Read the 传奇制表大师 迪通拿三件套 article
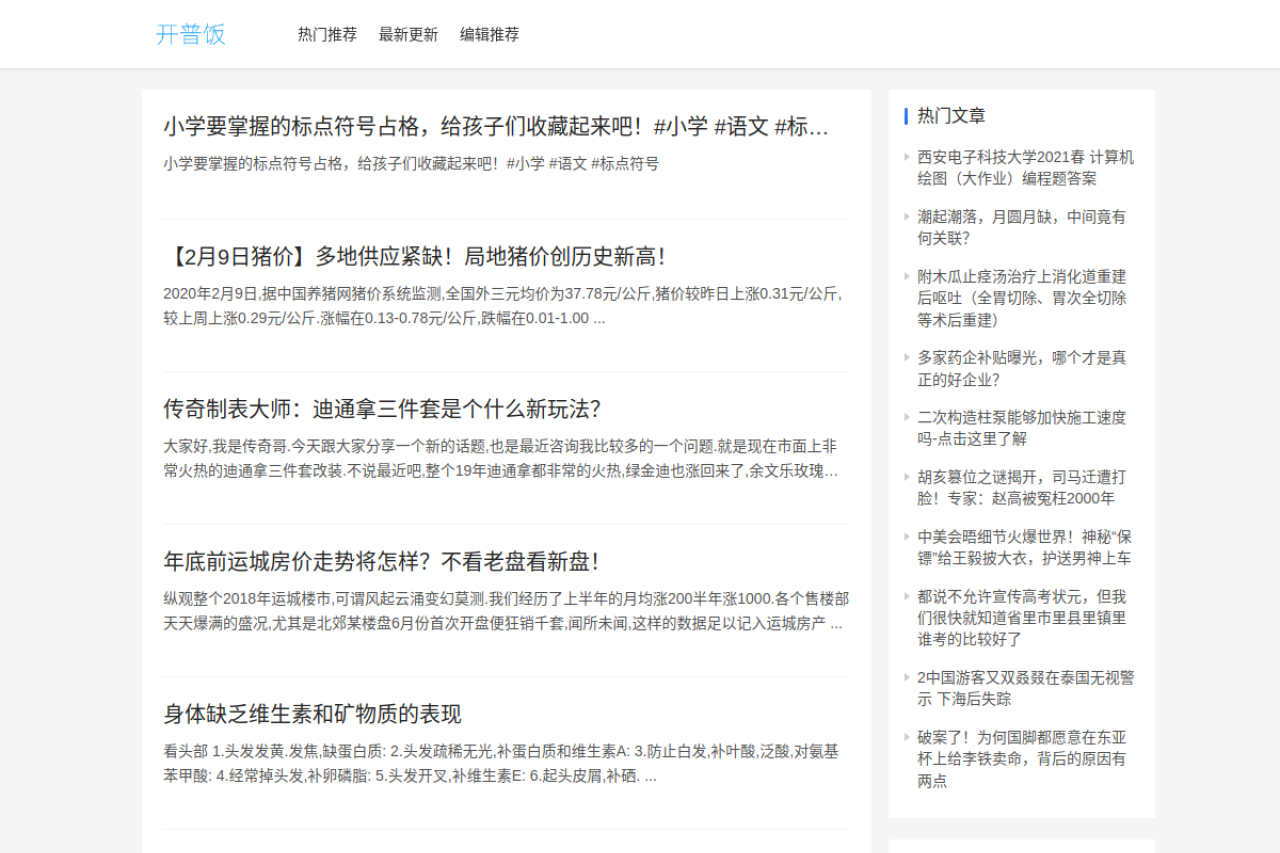1280x853 pixels. (381, 409)
